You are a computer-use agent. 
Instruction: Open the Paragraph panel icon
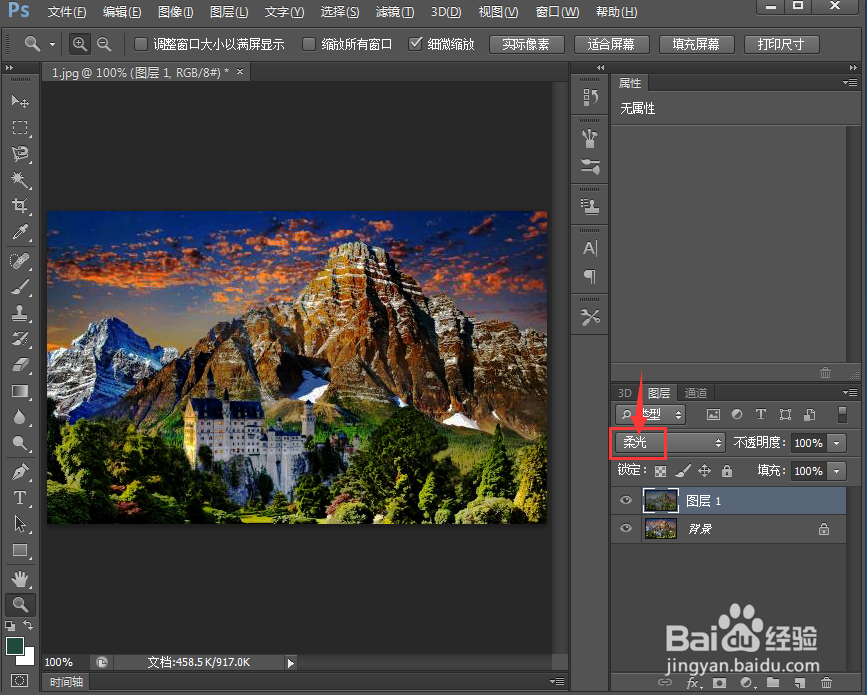point(590,276)
